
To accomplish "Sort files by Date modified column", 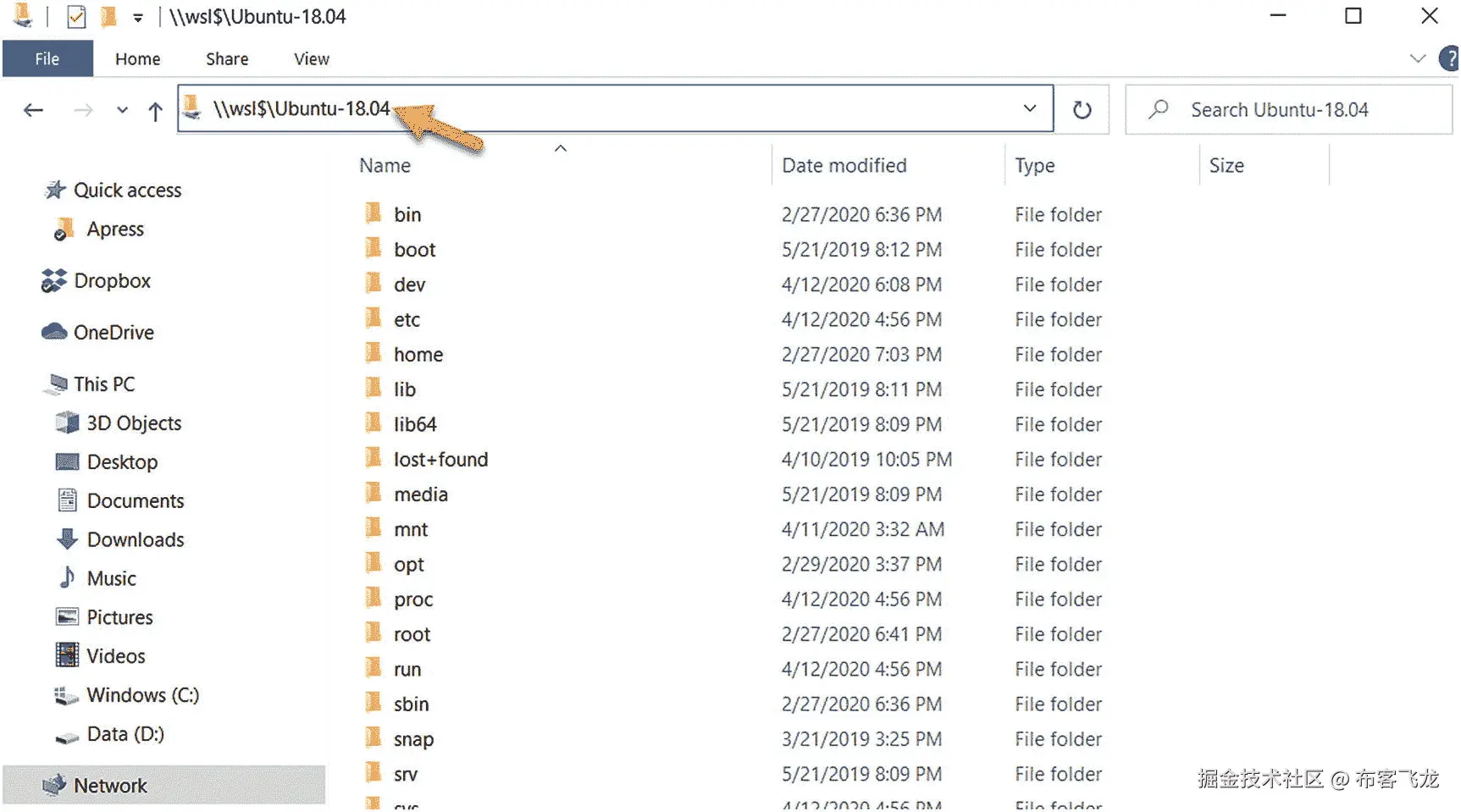I will pos(844,166).
